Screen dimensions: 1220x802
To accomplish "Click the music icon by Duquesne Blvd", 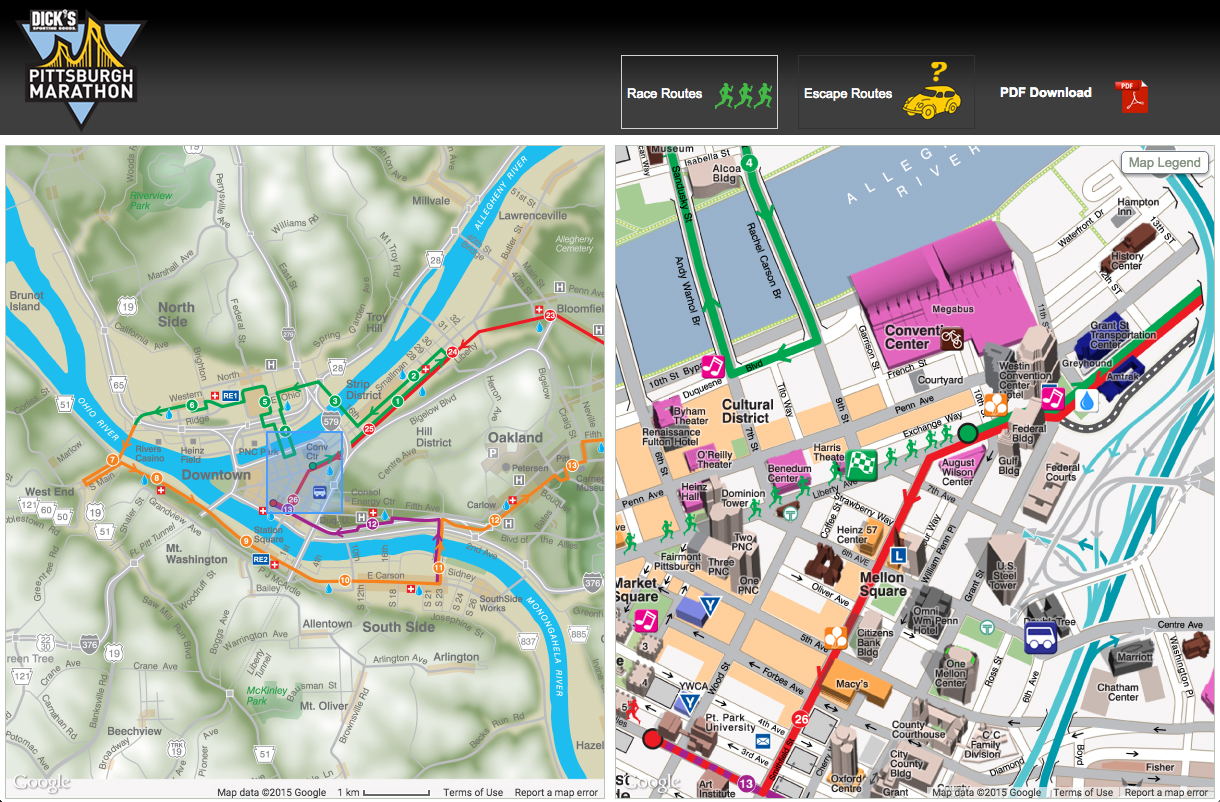I will click(712, 366).
